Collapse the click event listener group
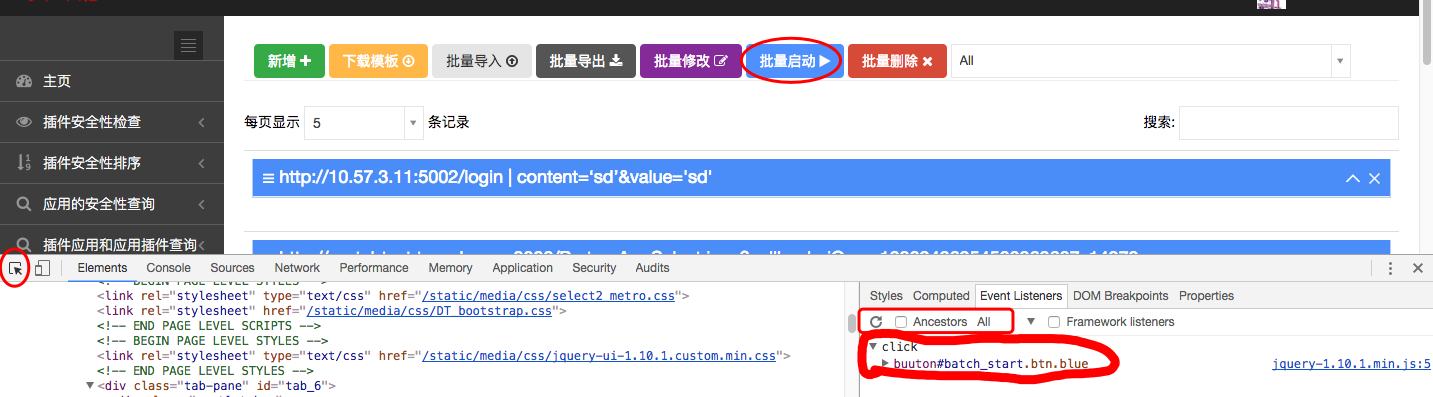 [x=873, y=346]
